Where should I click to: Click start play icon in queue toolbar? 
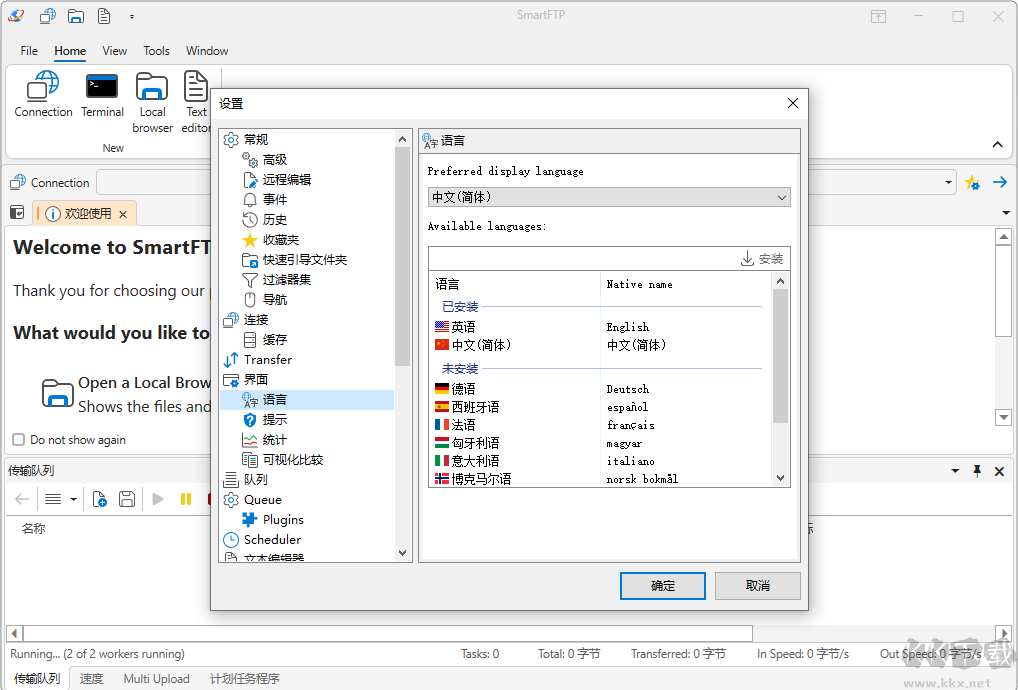(158, 499)
